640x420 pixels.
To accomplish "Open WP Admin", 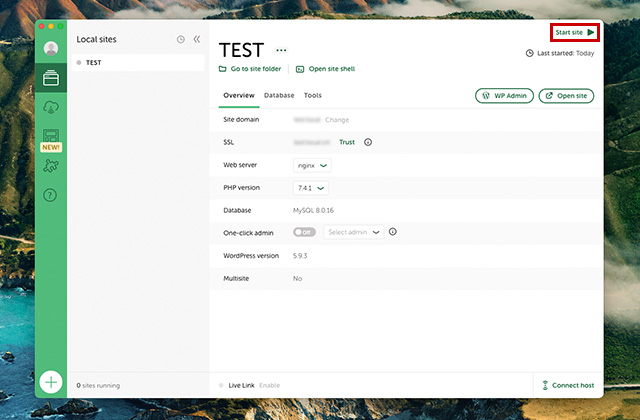I will pos(504,96).
